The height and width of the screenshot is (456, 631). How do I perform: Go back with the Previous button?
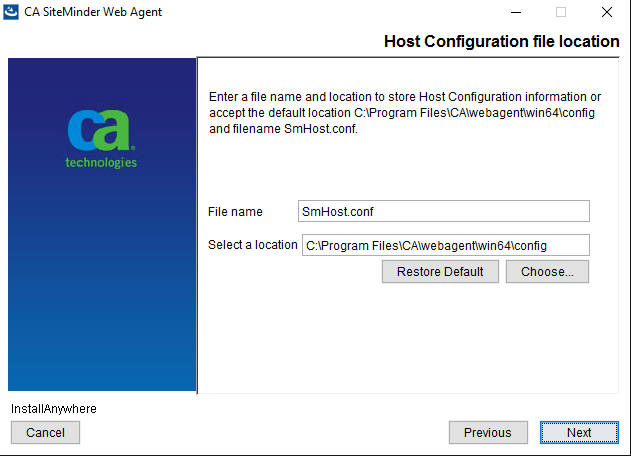(x=488, y=433)
